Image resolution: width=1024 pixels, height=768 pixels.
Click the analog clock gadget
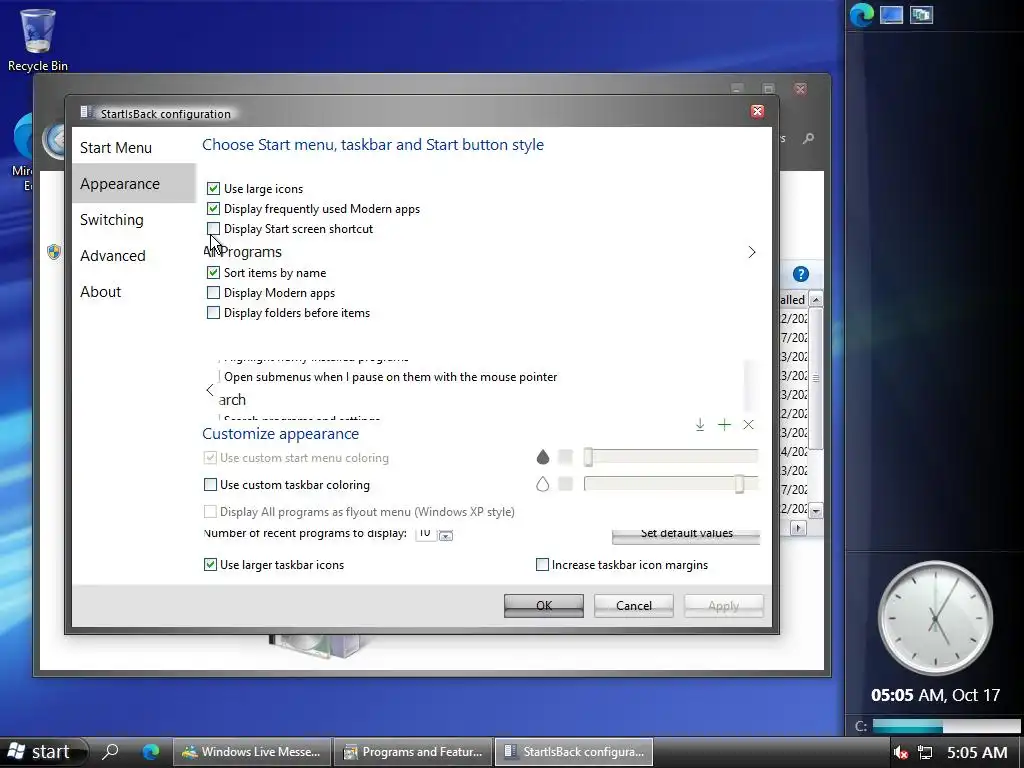[935, 617]
